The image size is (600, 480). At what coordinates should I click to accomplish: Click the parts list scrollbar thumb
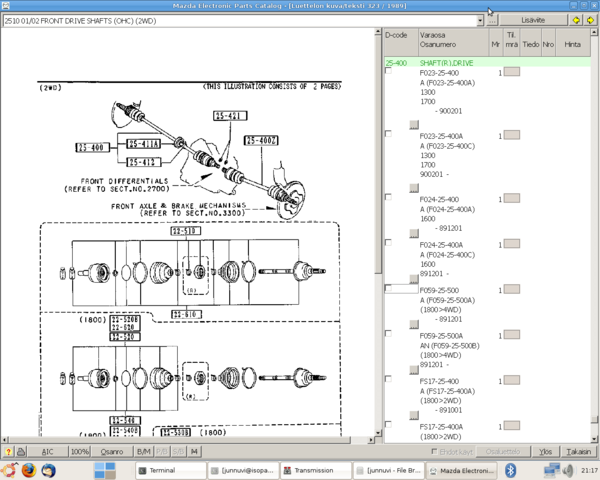pos(594,420)
